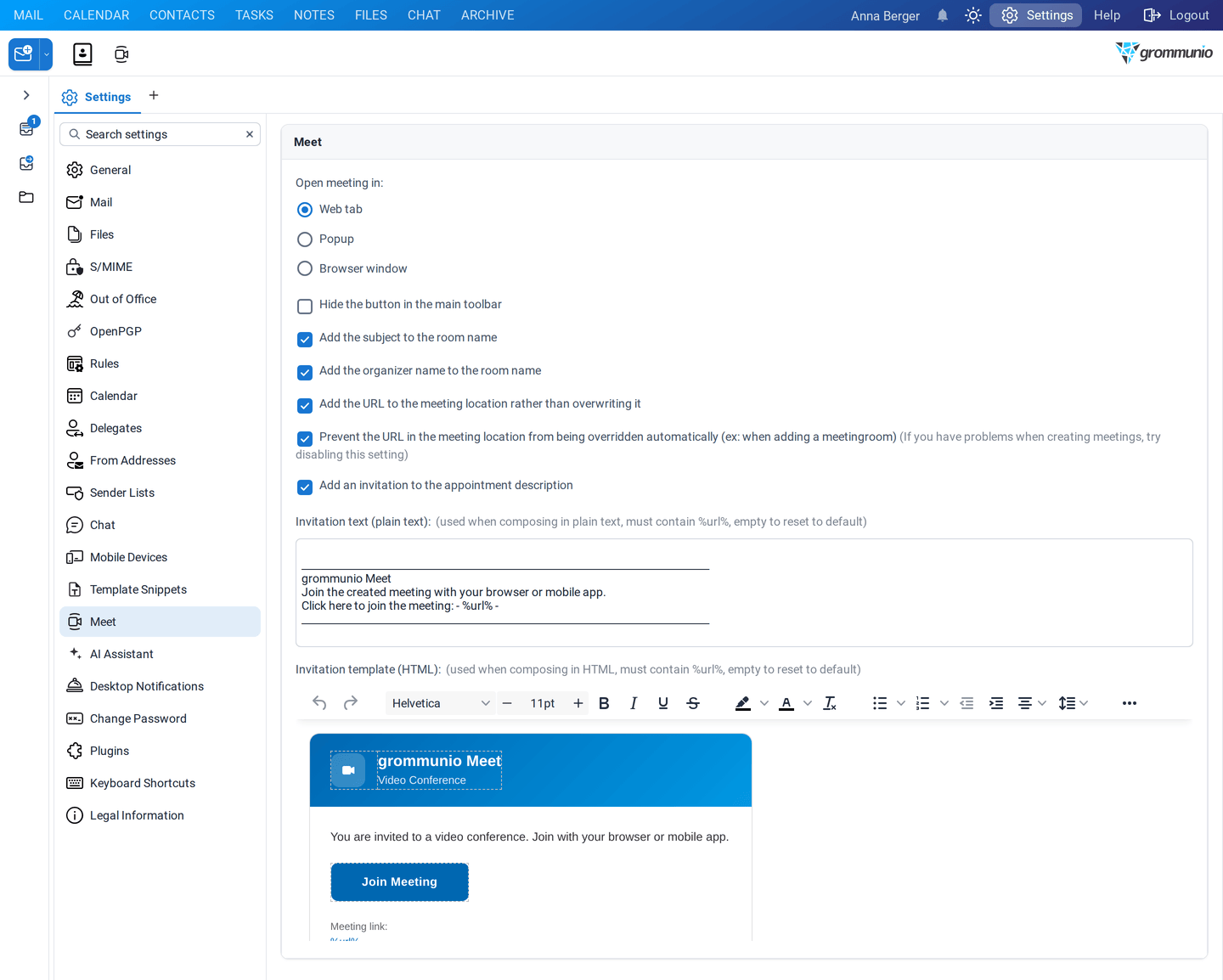1223x980 pixels.
Task: Open bullet list style dropdown arrow
Action: tap(901, 703)
